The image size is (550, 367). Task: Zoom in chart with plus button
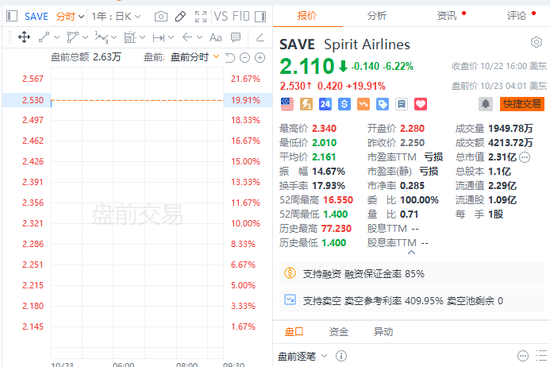tap(260, 58)
